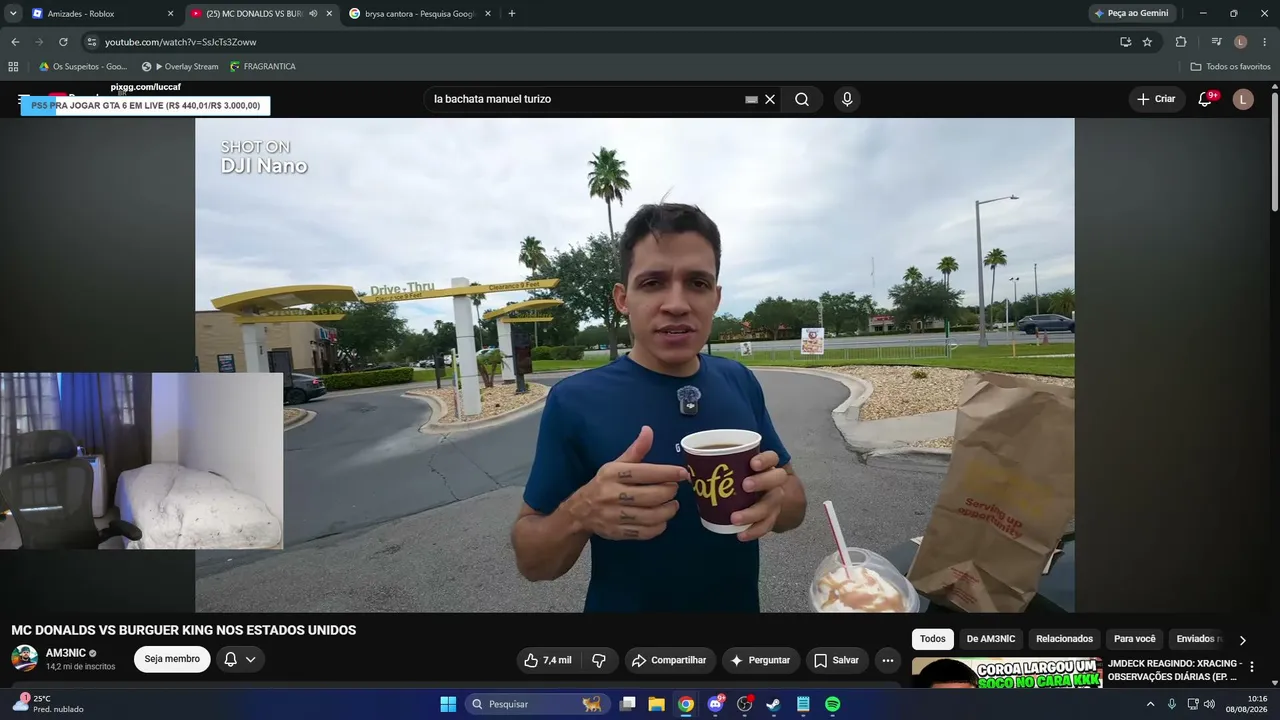The height and width of the screenshot is (720, 1280).
Task: Clear the YouTube search text
Action: (x=770, y=100)
